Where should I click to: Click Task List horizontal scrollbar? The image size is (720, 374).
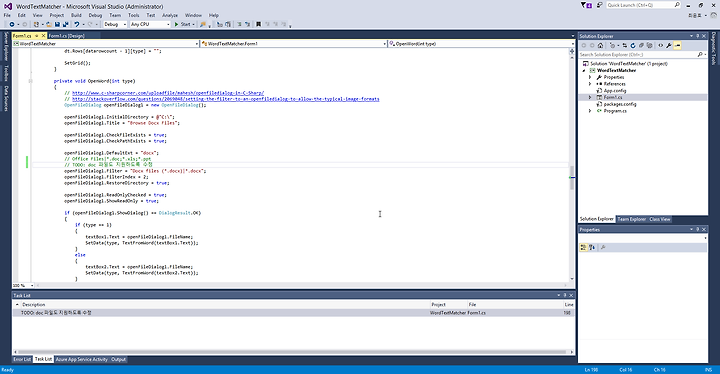pos(292,352)
